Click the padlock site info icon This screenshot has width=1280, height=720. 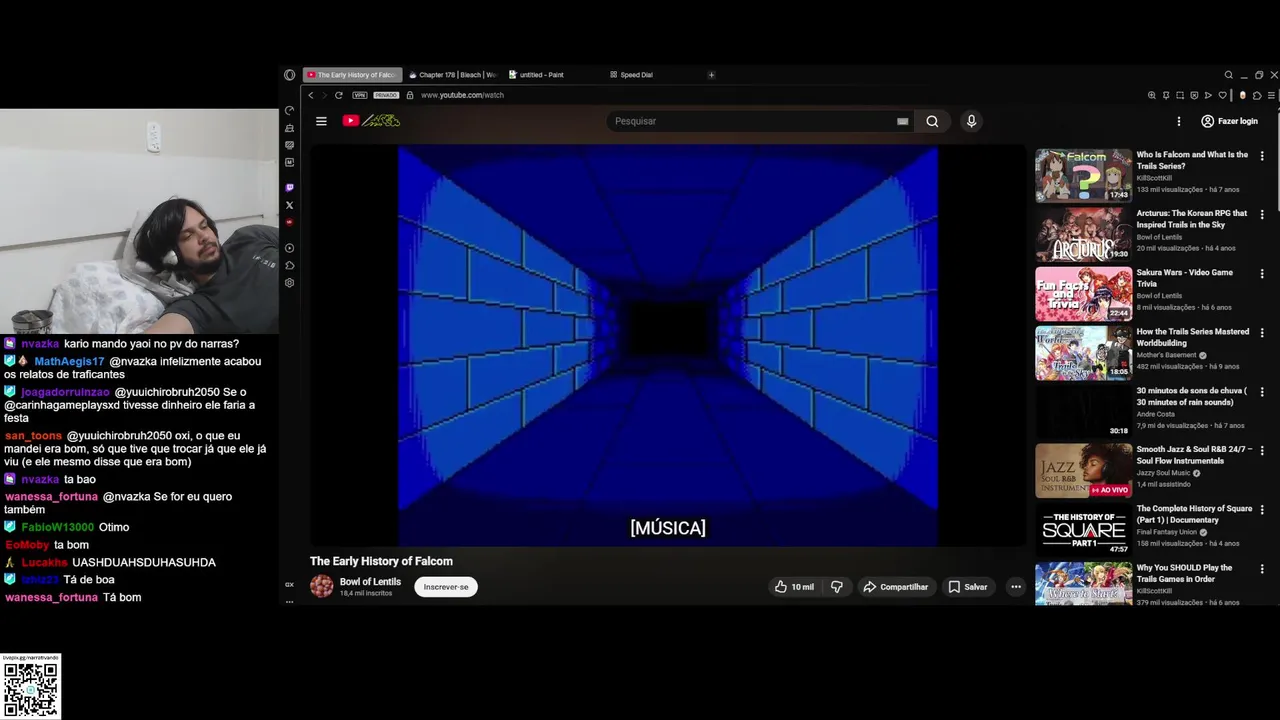(x=410, y=95)
